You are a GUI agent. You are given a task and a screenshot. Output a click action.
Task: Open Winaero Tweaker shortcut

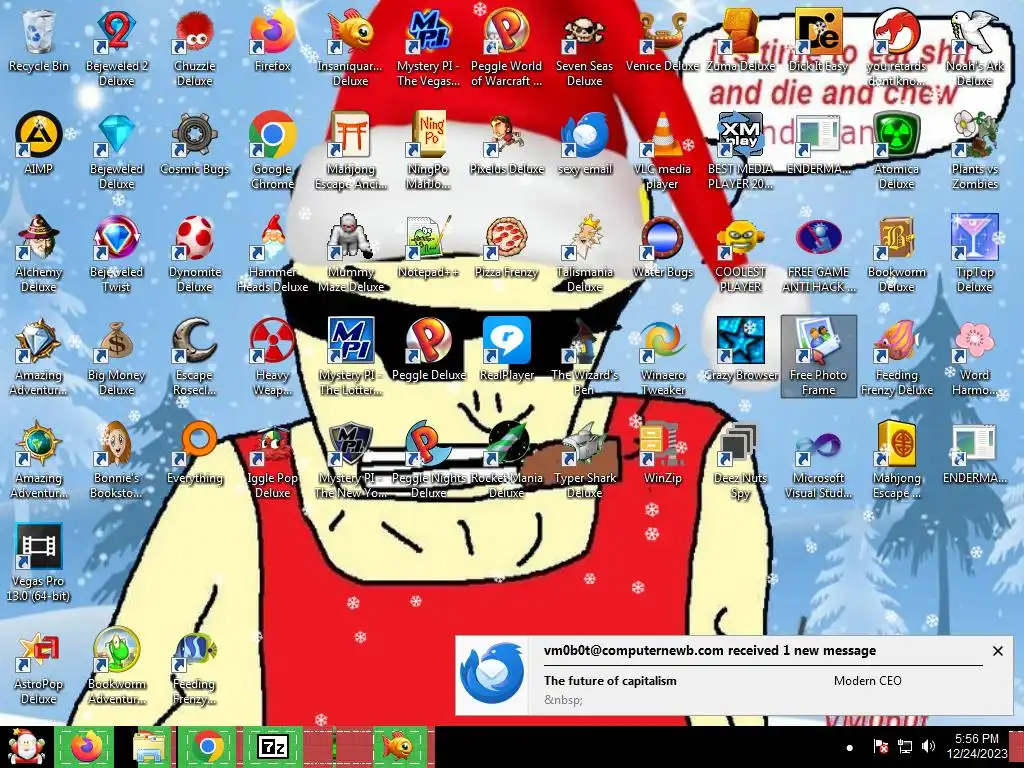click(662, 357)
